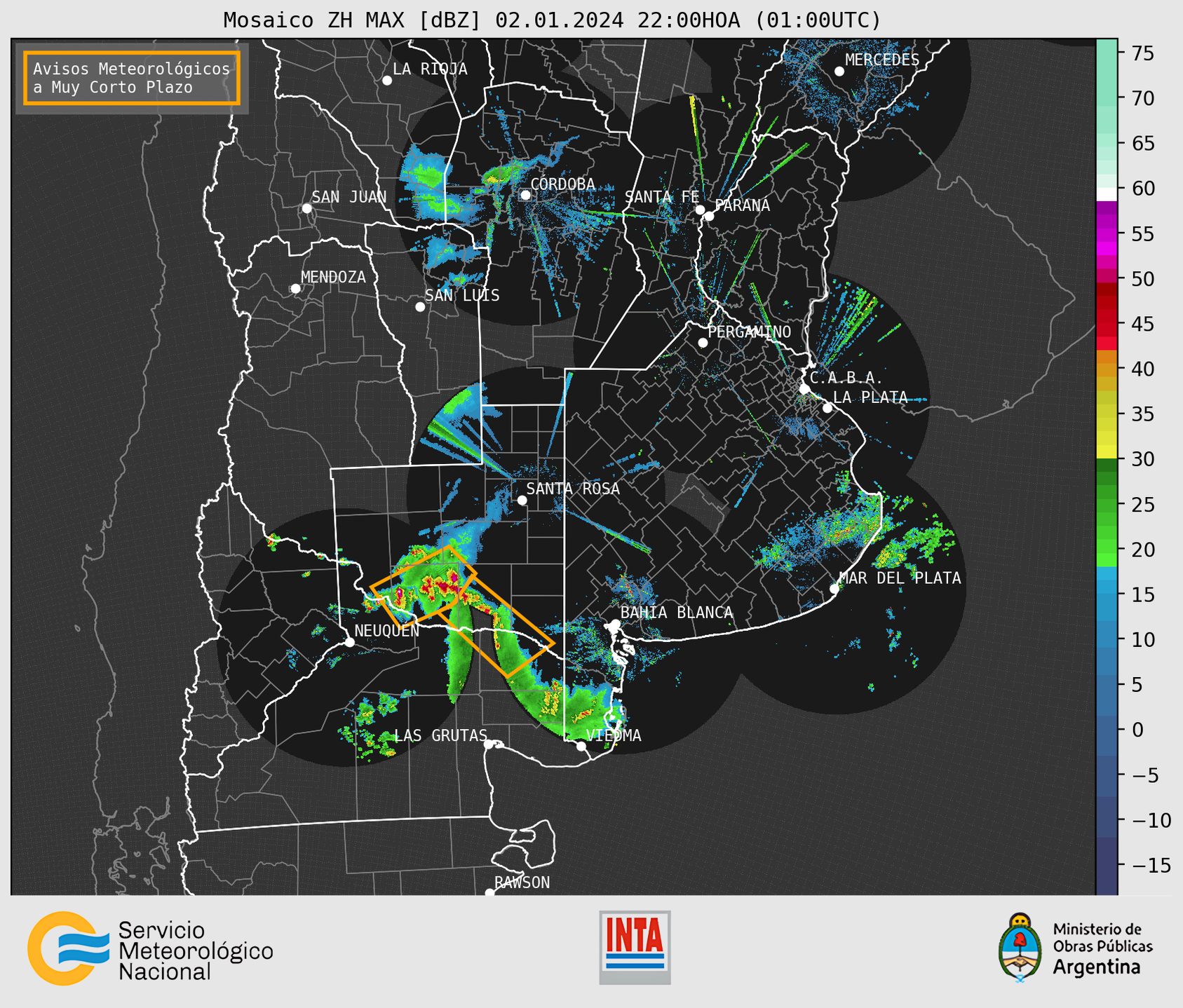Click the NEUQUEN city marker dot
The height and width of the screenshot is (1008, 1183).
point(349,642)
